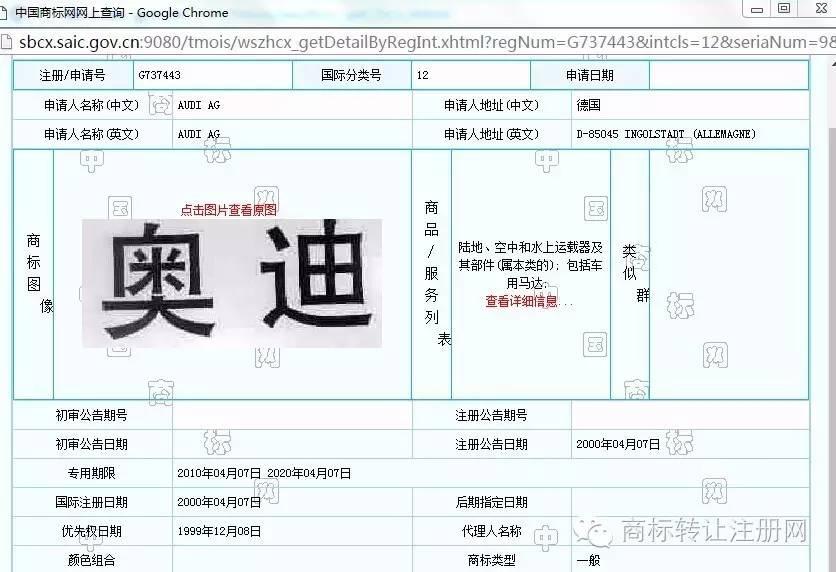Click the WeChat logo watermark at bottom
The height and width of the screenshot is (572, 836).
[x=601, y=530]
